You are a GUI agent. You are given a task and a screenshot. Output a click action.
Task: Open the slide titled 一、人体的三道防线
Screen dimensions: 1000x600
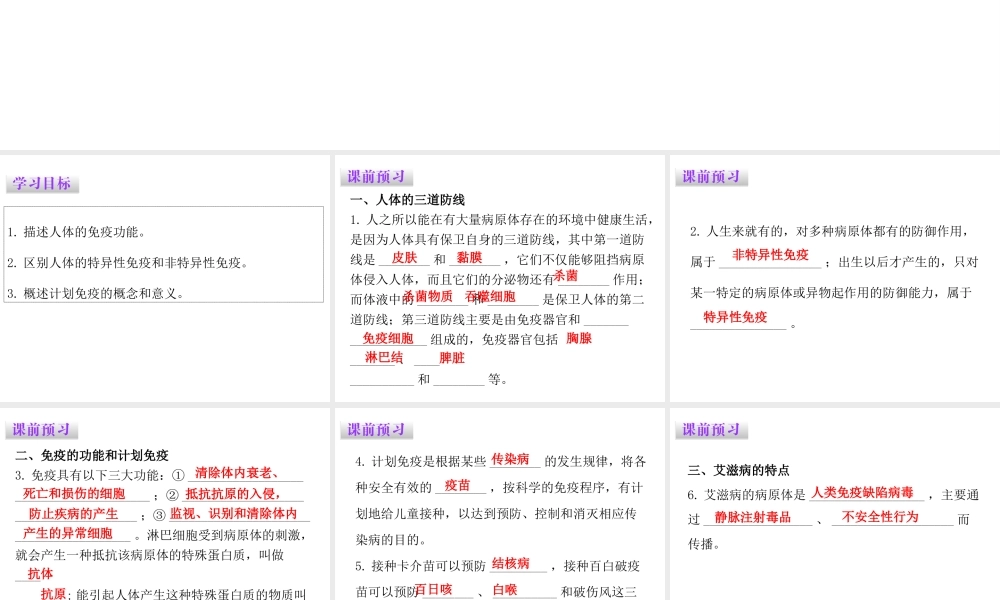(x=499, y=278)
